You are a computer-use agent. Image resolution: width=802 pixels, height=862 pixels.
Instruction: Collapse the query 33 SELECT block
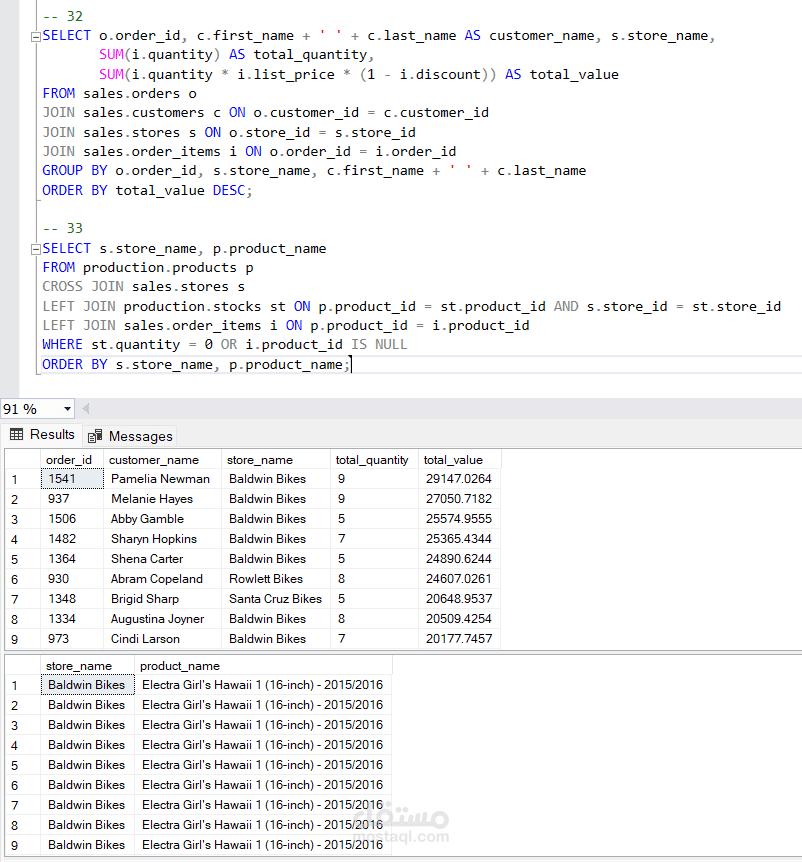[x=35, y=248]
